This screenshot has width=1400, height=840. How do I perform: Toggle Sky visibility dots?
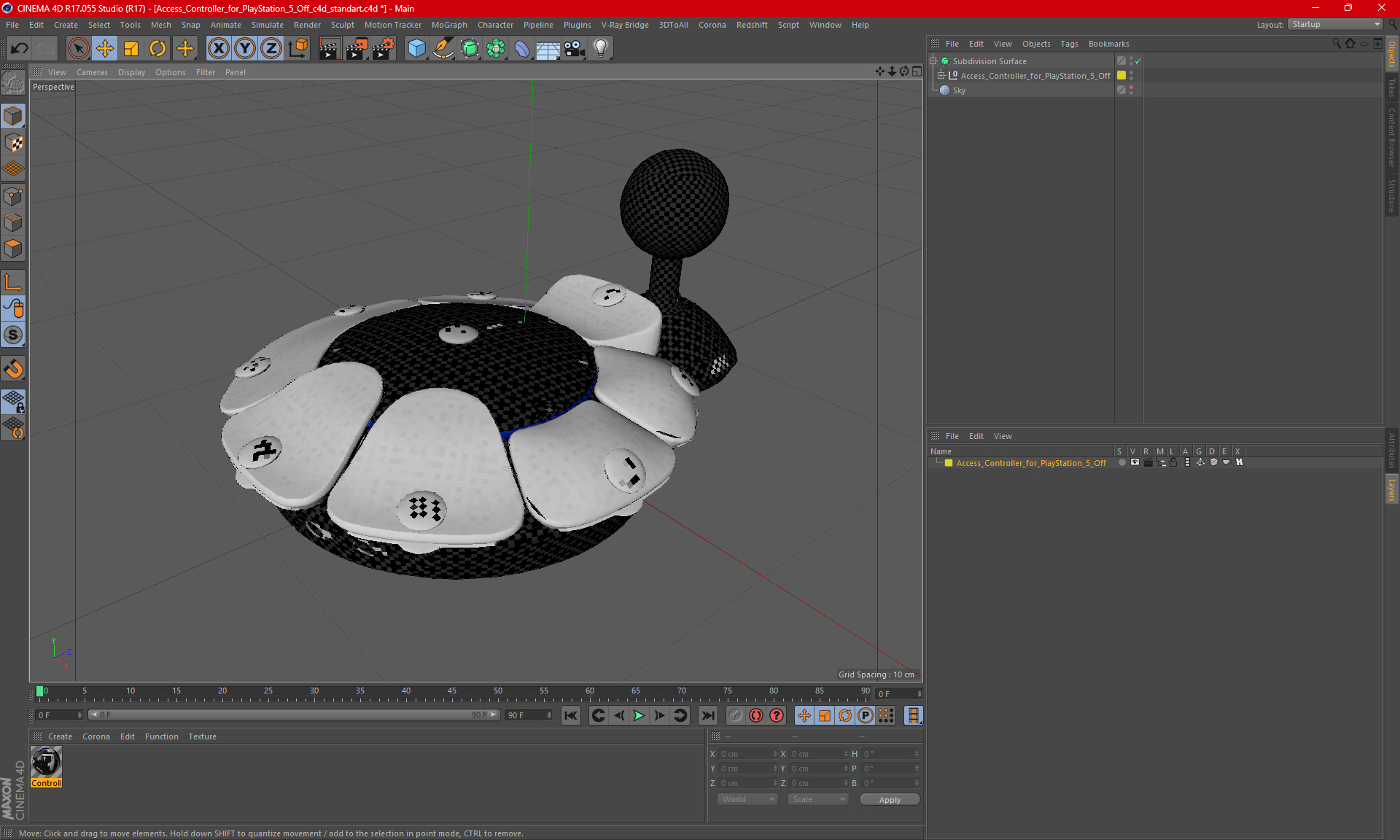pos(1131,90)
